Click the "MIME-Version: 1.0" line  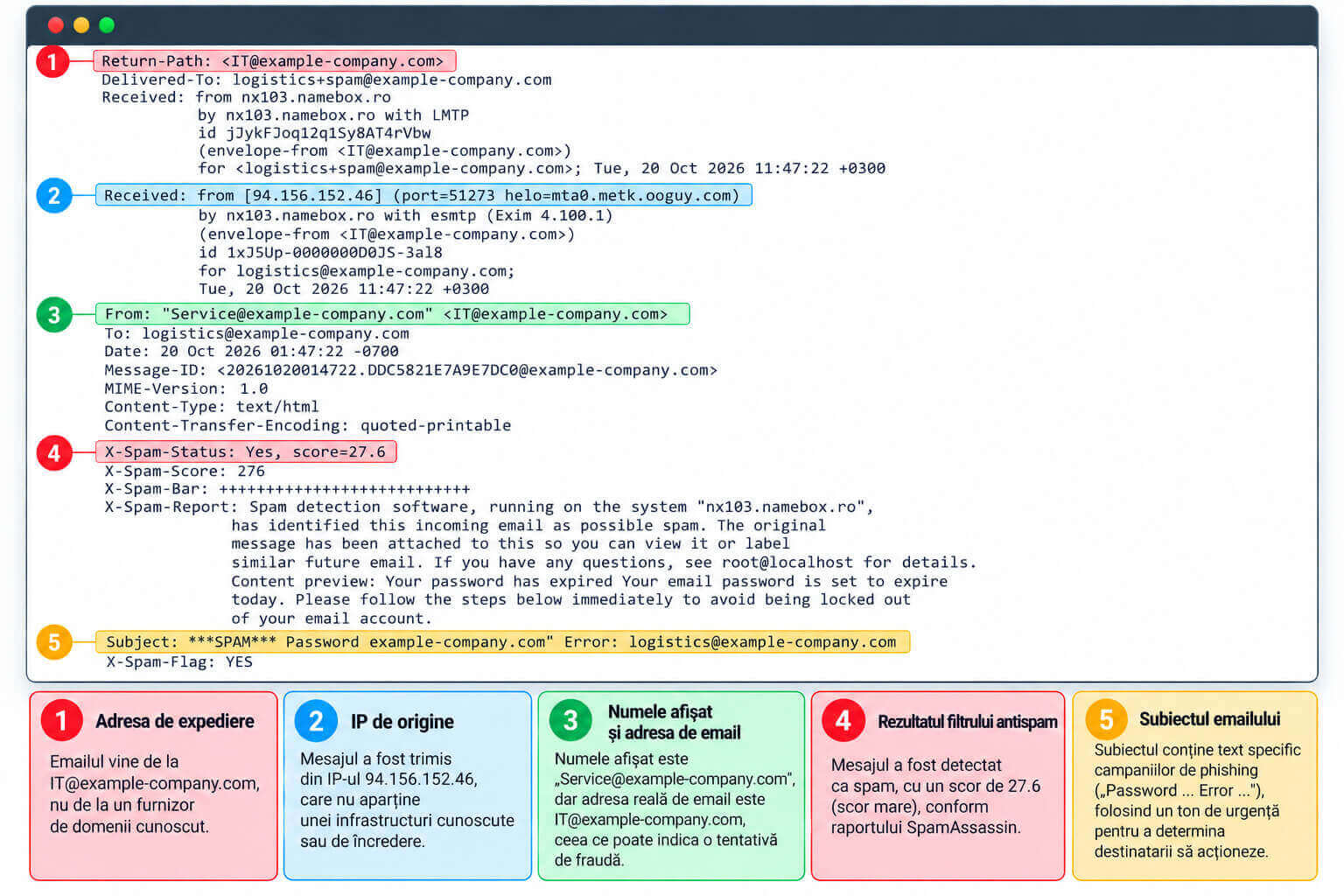186,388
